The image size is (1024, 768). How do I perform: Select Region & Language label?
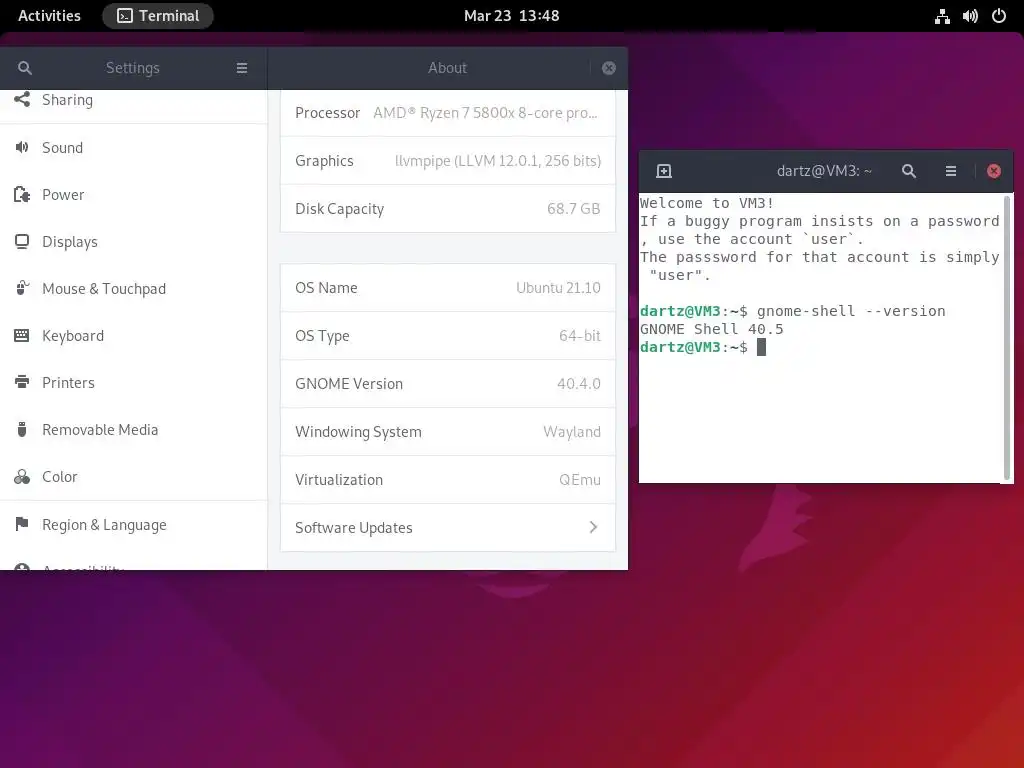coord(104,524)
